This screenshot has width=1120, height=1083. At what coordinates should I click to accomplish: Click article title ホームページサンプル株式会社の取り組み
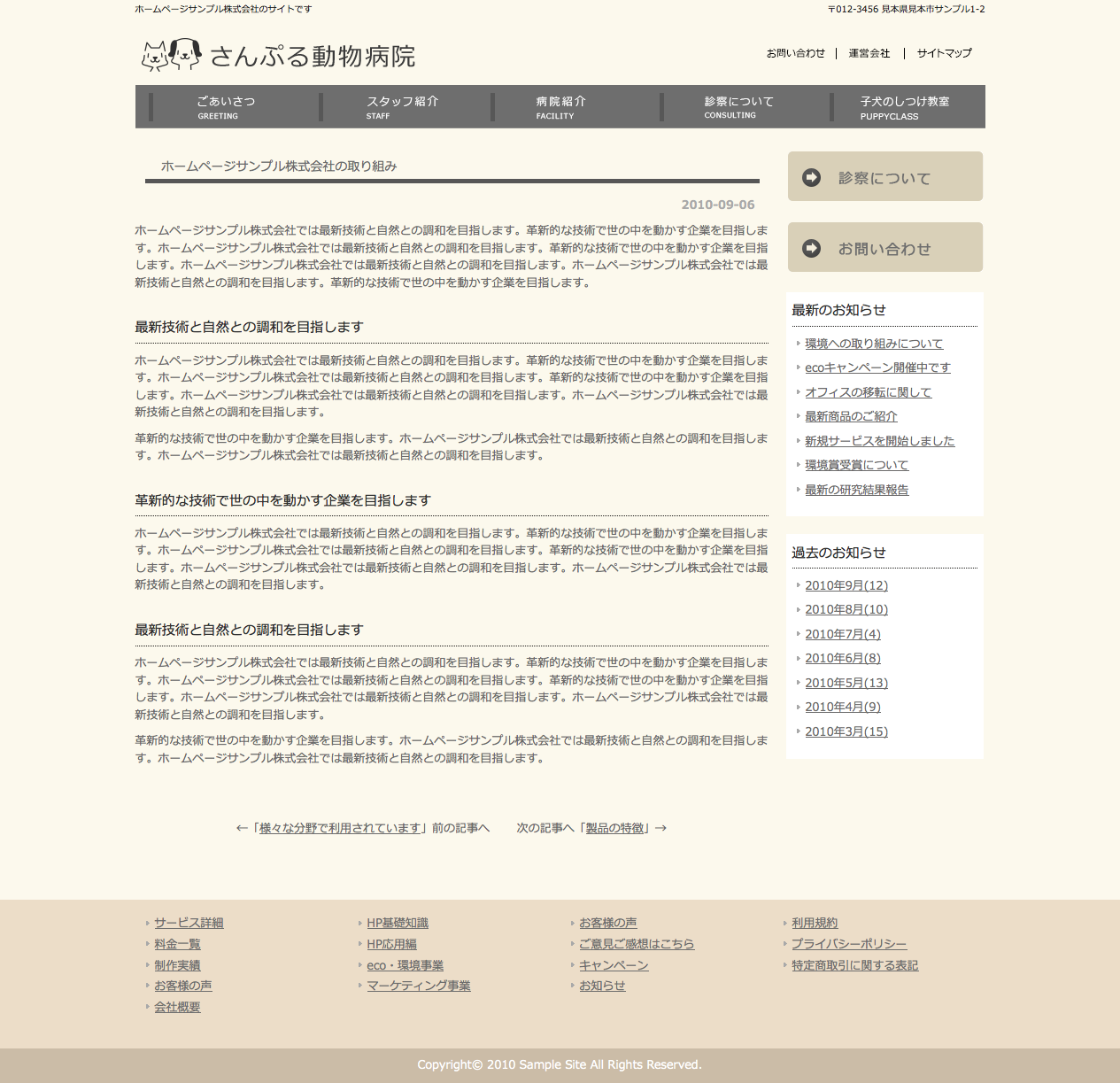279,166
